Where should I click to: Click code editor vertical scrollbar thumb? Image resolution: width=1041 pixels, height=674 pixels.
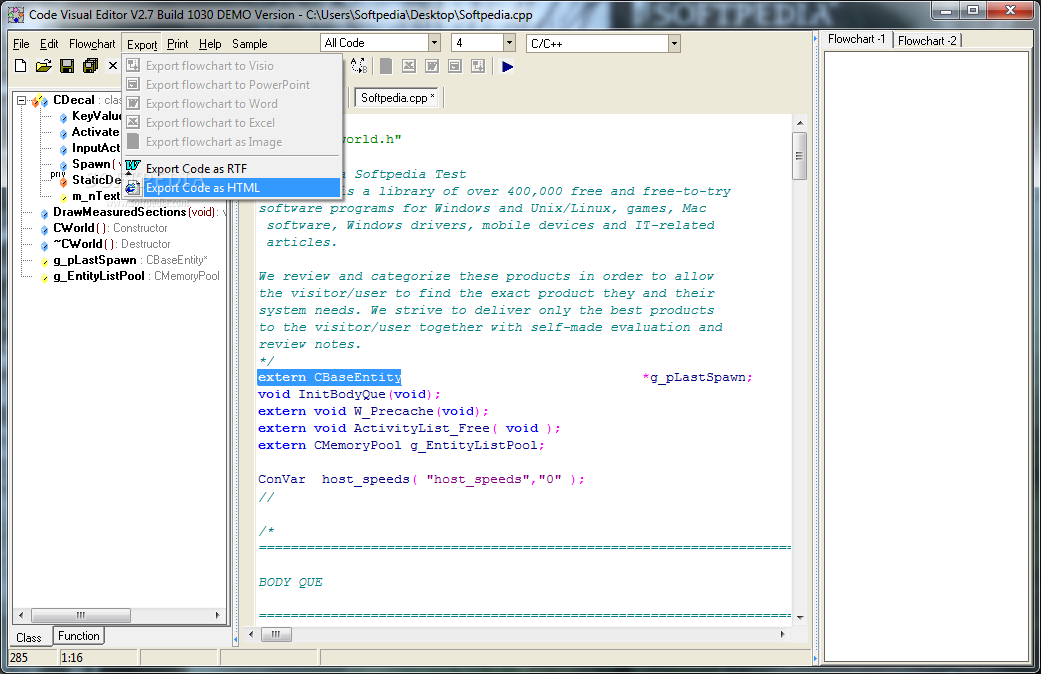point(799,155)
